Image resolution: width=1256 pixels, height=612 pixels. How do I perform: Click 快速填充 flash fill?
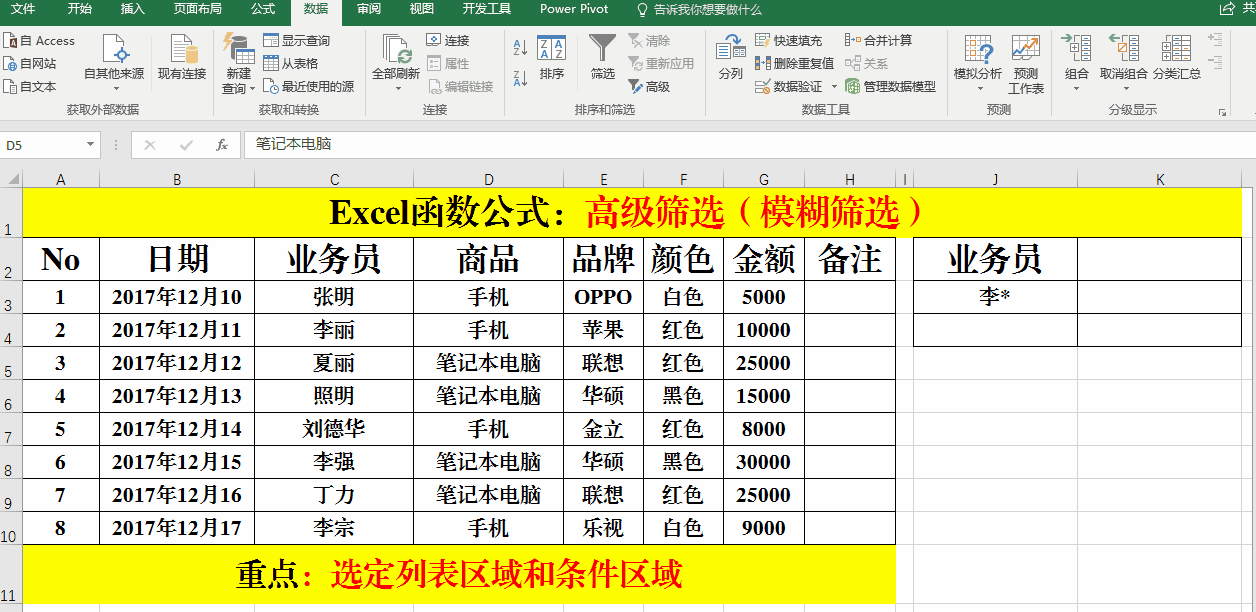click(x=789, y=41)
